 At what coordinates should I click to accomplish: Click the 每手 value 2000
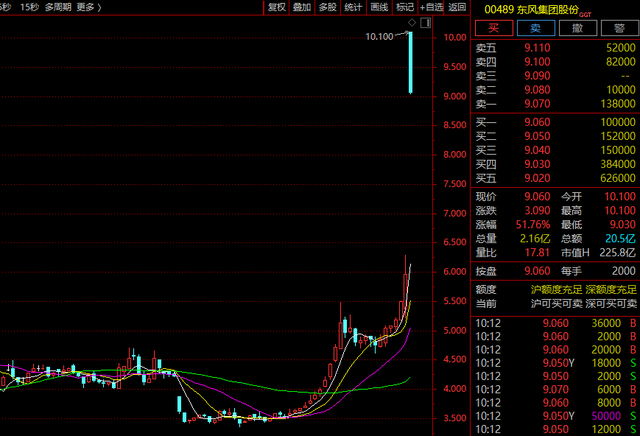coord(624,271)
